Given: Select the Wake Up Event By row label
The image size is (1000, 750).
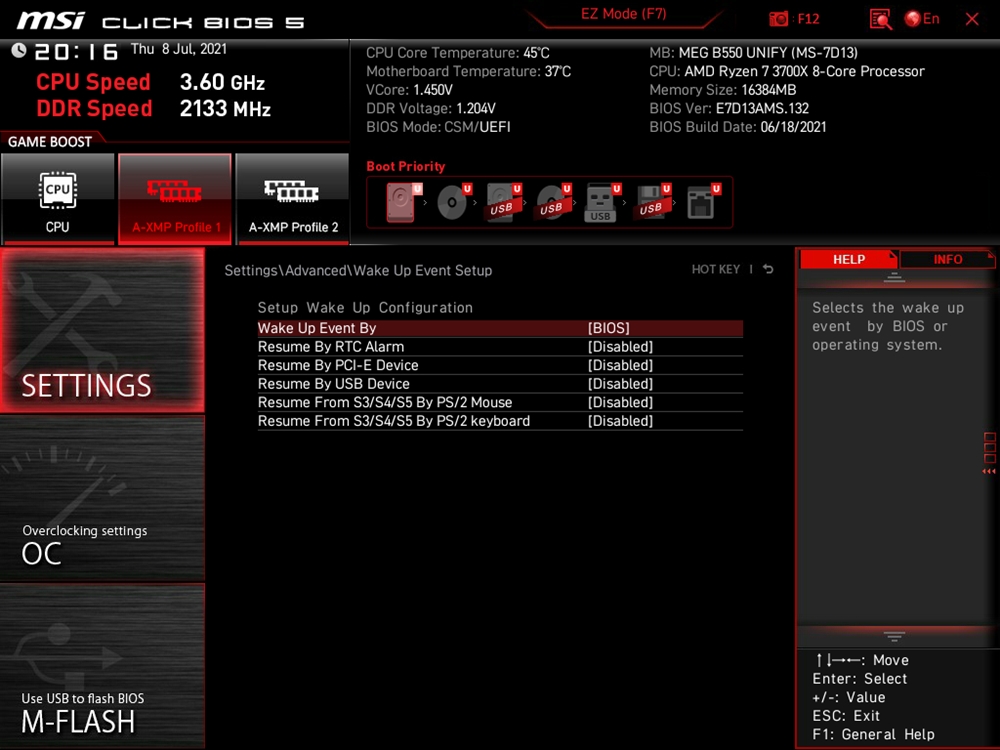Looking at the screenshot, I should tap(317, 328).
